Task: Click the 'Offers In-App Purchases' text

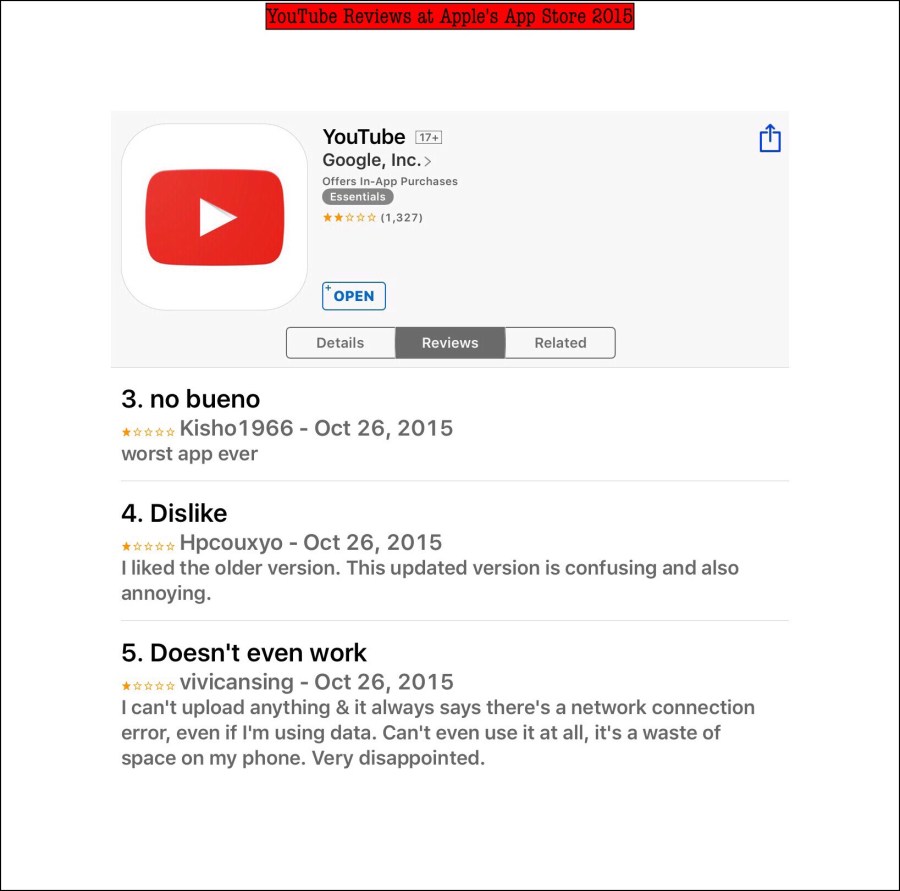Action: click(390, 181)
